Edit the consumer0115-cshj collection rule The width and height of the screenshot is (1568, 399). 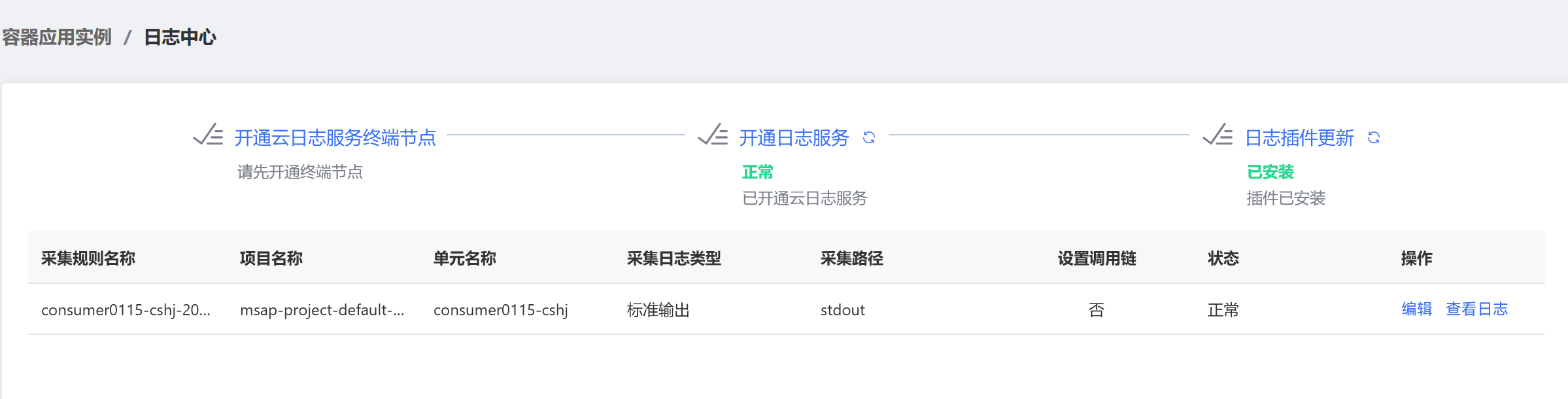(x=1416, y=309)
